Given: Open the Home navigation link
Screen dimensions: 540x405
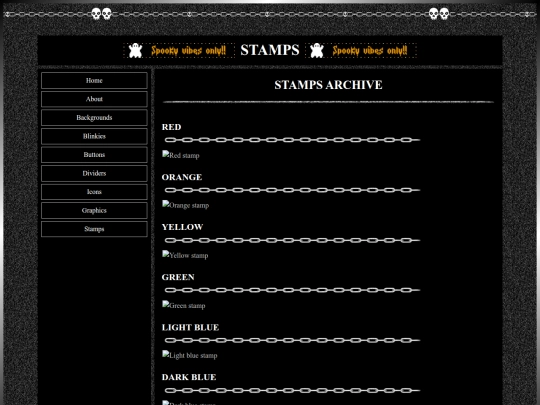Looking at the screenshot, I should point(94,81).
